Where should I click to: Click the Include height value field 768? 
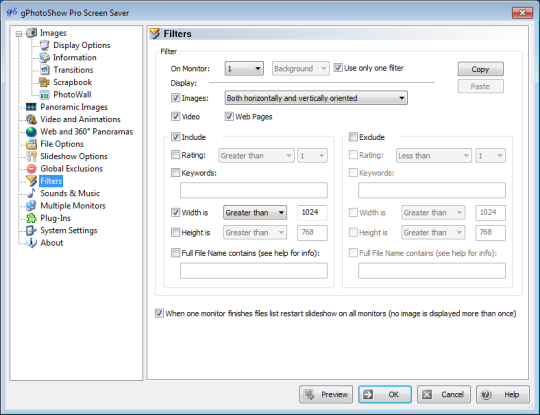click(x=312, y=232)
